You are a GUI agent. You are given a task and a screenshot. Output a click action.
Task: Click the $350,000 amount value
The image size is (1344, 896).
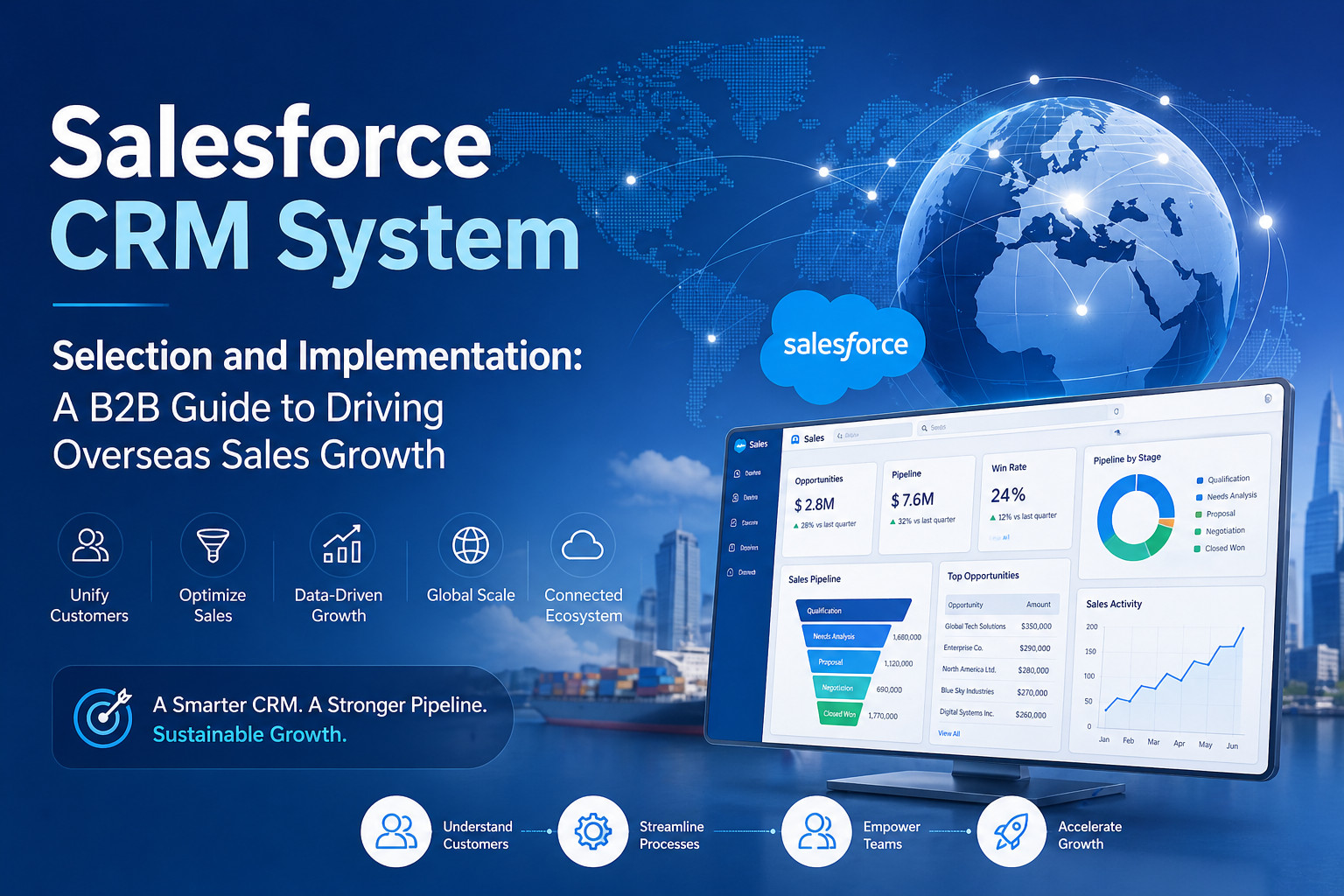tap(1036, 626)
